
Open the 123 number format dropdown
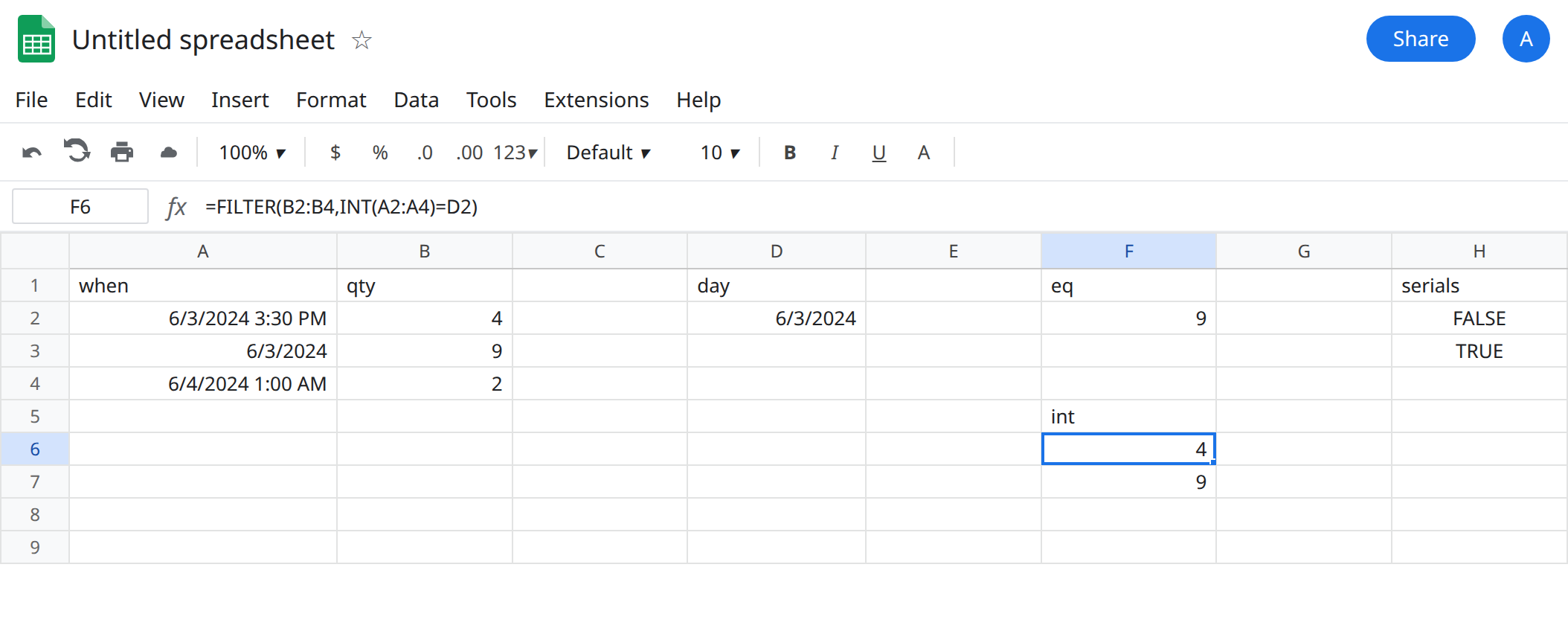[x=515, y=153]
